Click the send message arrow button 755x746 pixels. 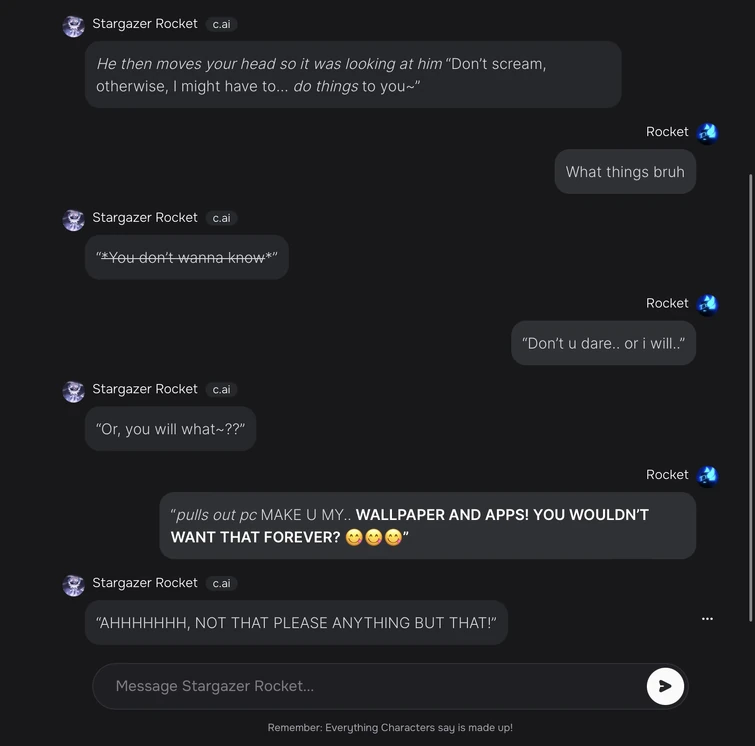665,686
